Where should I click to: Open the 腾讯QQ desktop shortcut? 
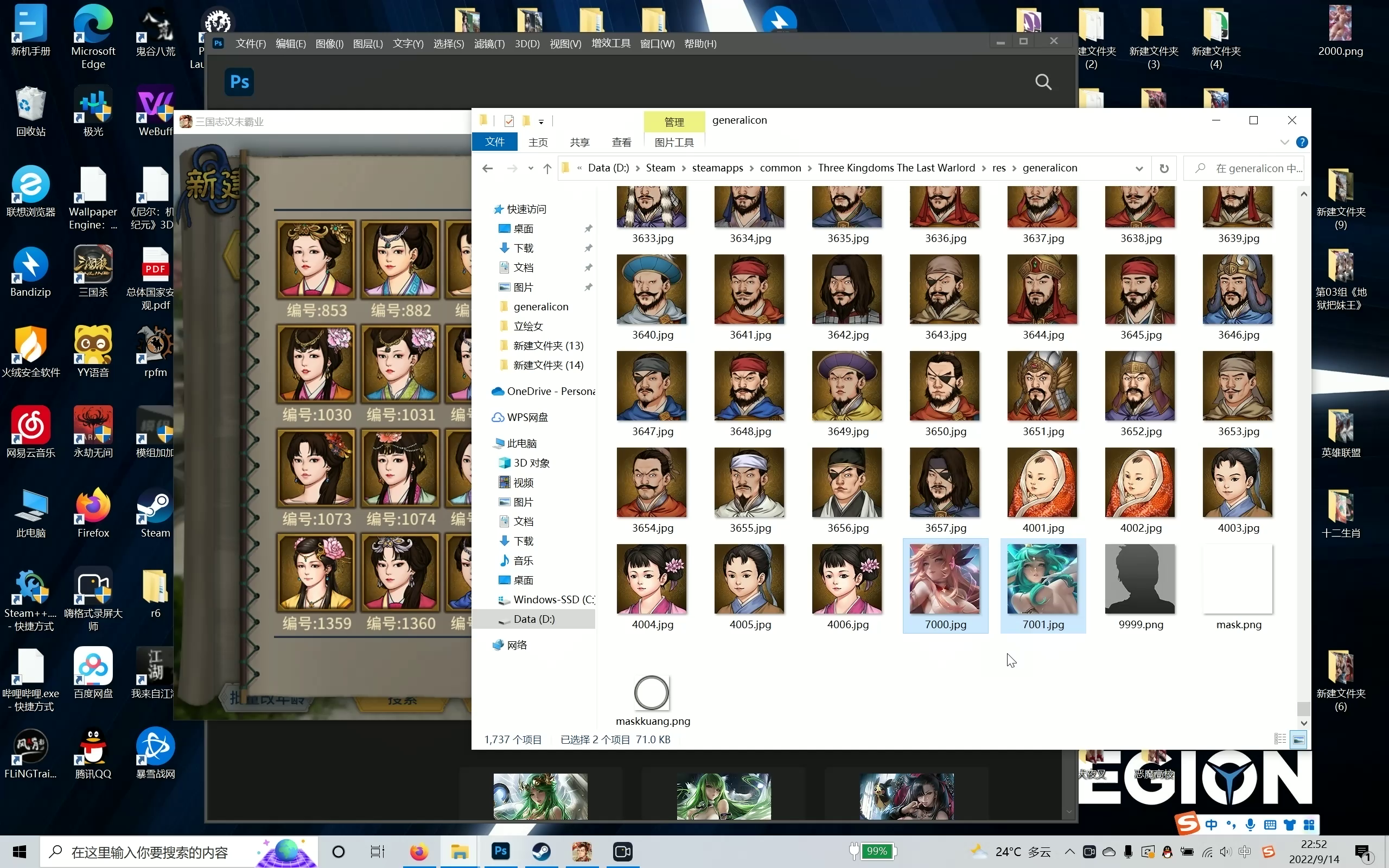coord(93,754)
